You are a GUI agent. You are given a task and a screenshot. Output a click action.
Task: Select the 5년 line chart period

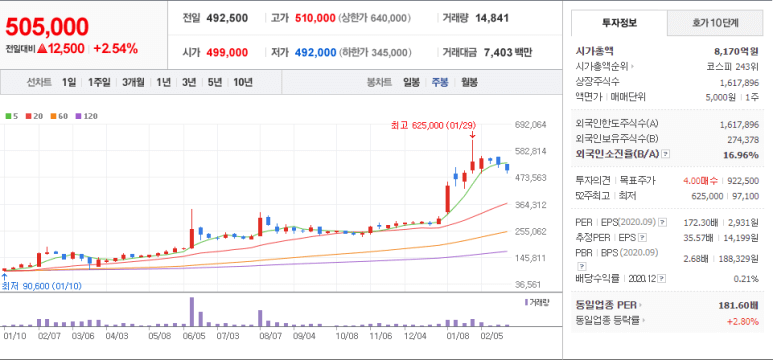pos(215,82)
